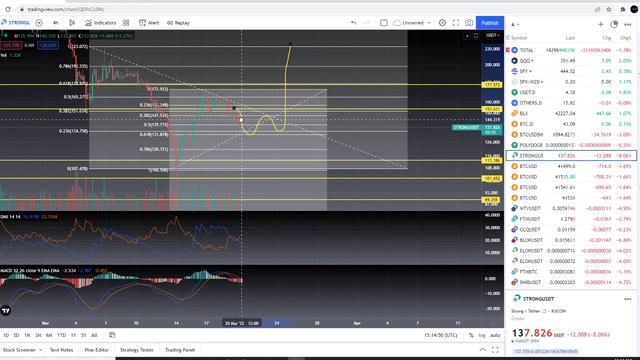The image size is (640, 360).
Task: Select the BLX row in the watchlist
Action: 571,113
